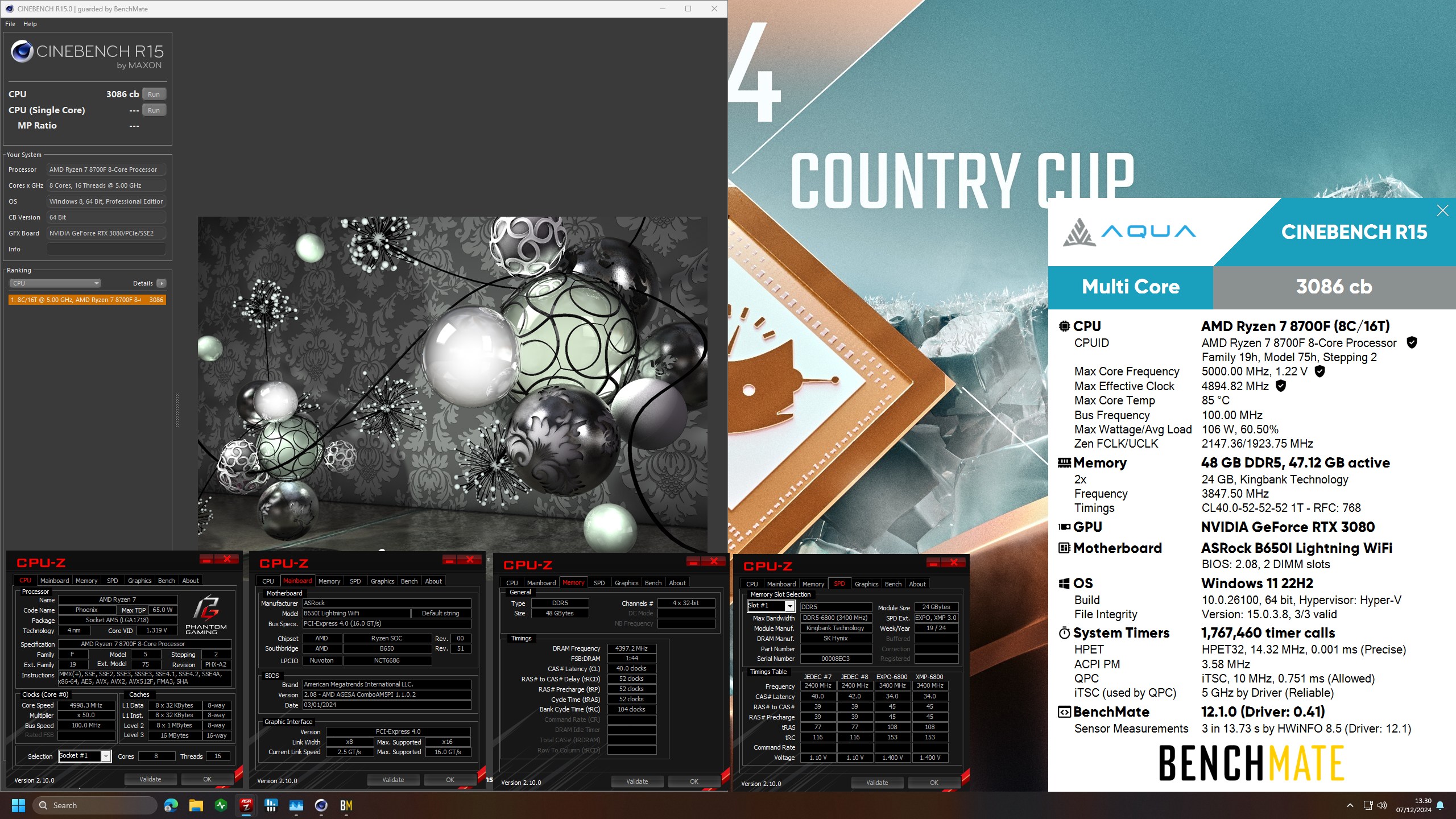The image size is (1456, 819).
Task: Open File Explorer from the taskbar
Action: click(196, 805)
